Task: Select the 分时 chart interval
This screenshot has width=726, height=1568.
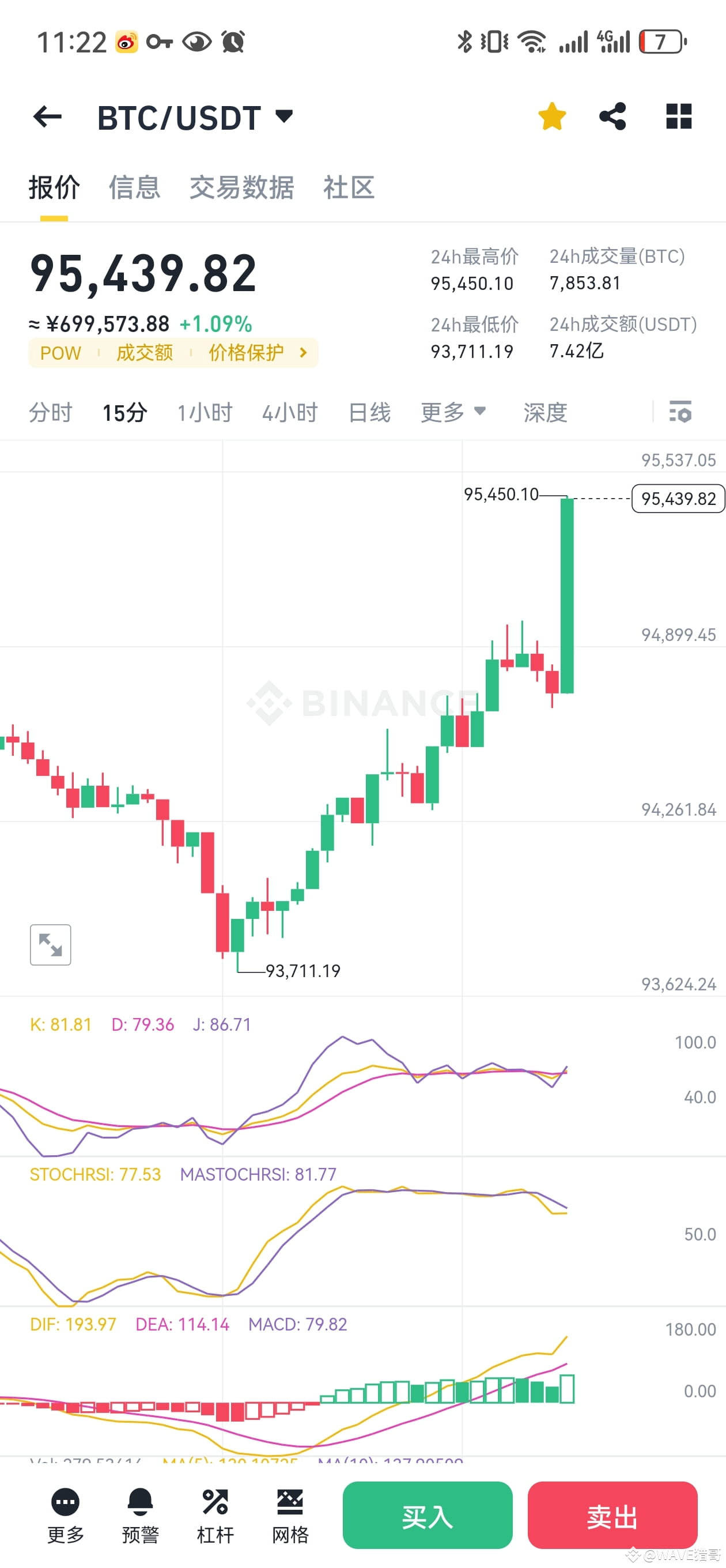Action: (51, 413)
